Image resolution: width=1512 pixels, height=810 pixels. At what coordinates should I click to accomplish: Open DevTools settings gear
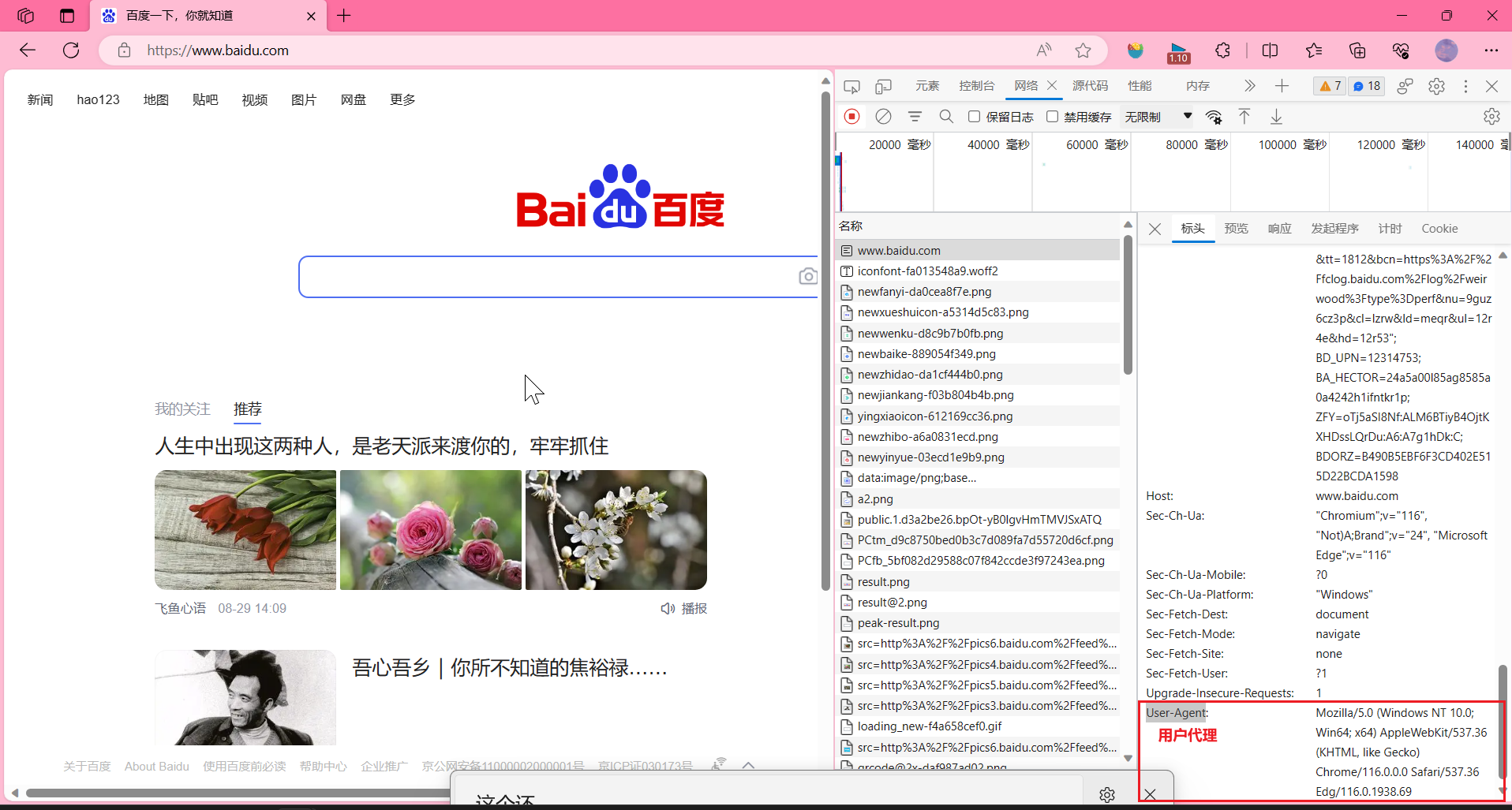(x=1436, y=86)
